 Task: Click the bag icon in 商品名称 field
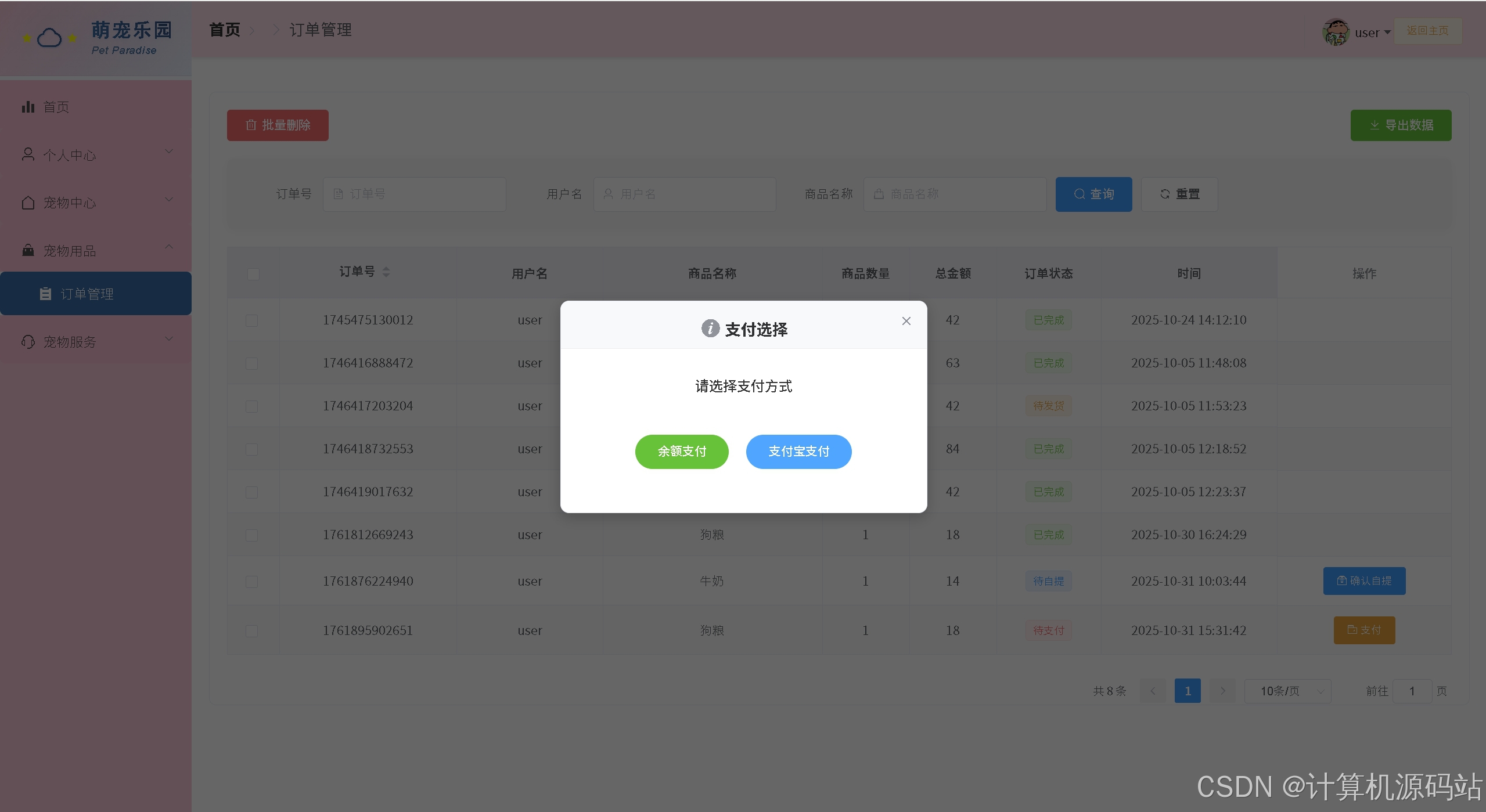coord(879,194)
